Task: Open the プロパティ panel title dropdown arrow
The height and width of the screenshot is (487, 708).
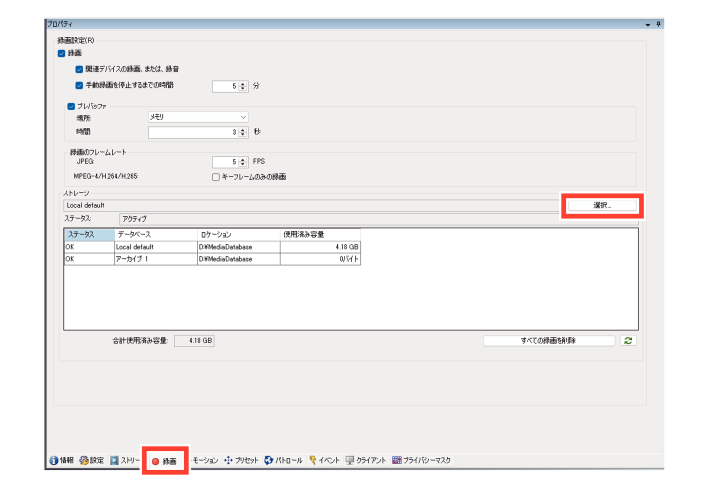Action: (x=648, y=24)
